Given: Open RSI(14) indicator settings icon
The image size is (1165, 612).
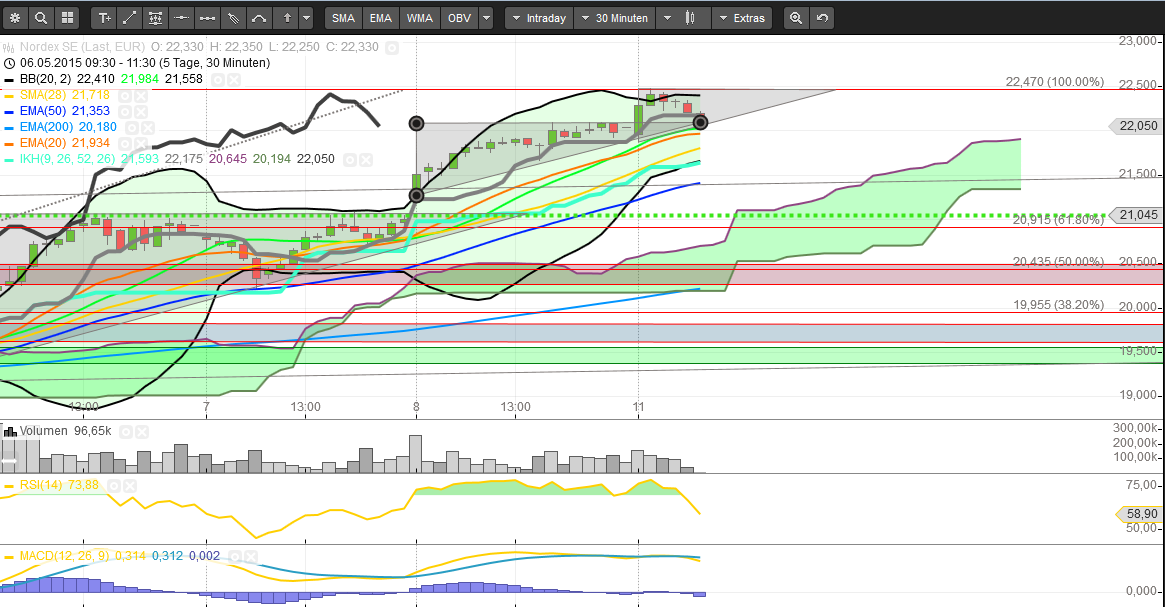Looking at the screenshot, I should tap(114, 486).
